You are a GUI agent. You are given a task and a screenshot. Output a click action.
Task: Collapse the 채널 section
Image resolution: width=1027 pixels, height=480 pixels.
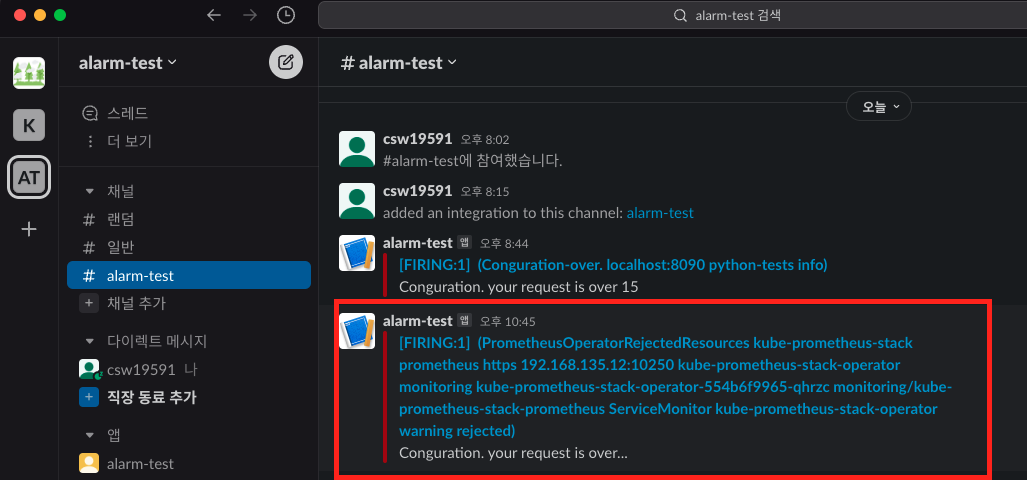[90, 192]
